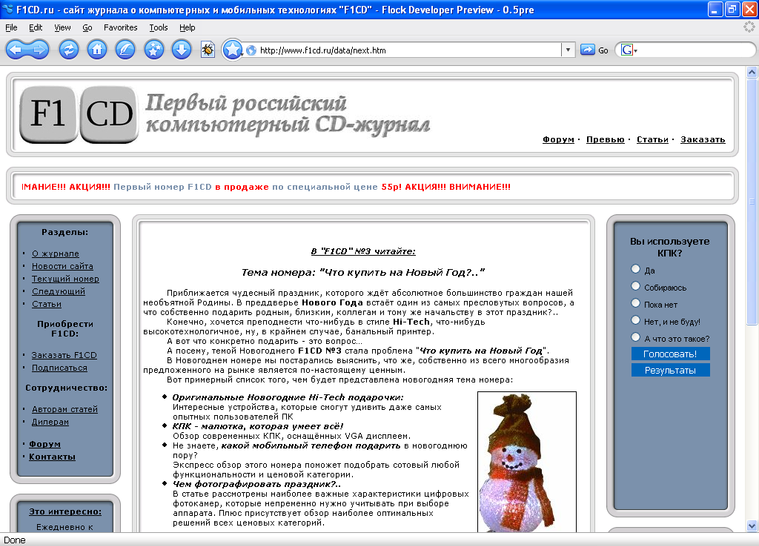Click the Flock icon in title bar
Viewport: 759px width, 546px height.
(8, 10)
